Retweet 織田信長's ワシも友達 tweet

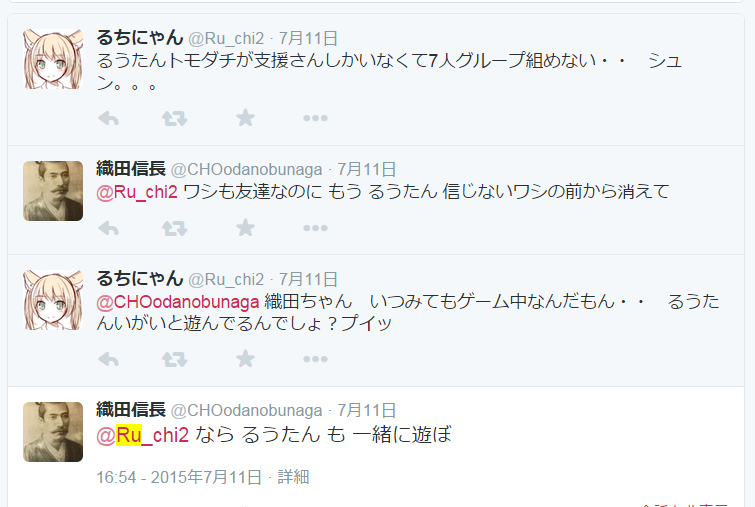pyautogui.click(x=174, y=228)
